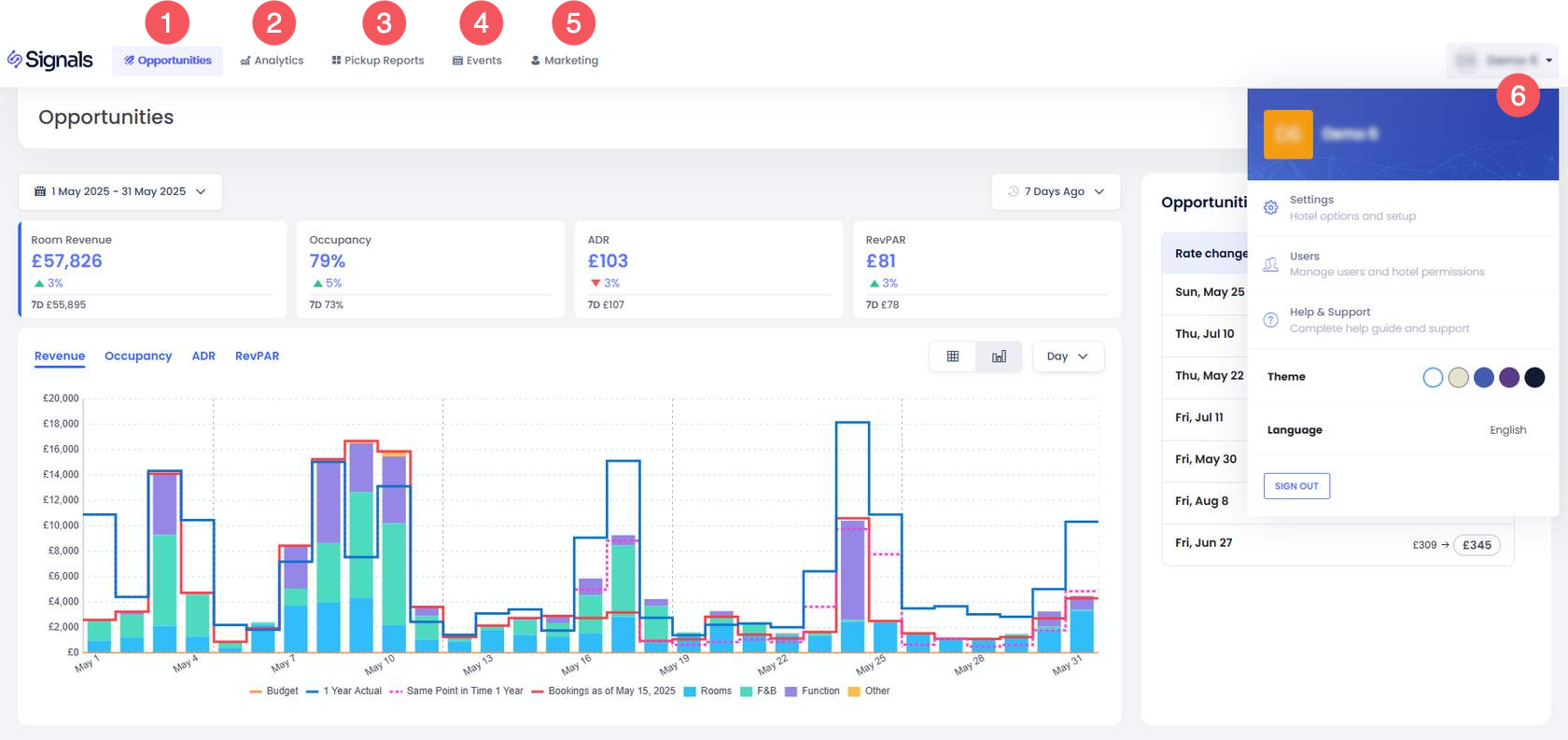Go to Analytics in top navigation

(x=272, y=61)
